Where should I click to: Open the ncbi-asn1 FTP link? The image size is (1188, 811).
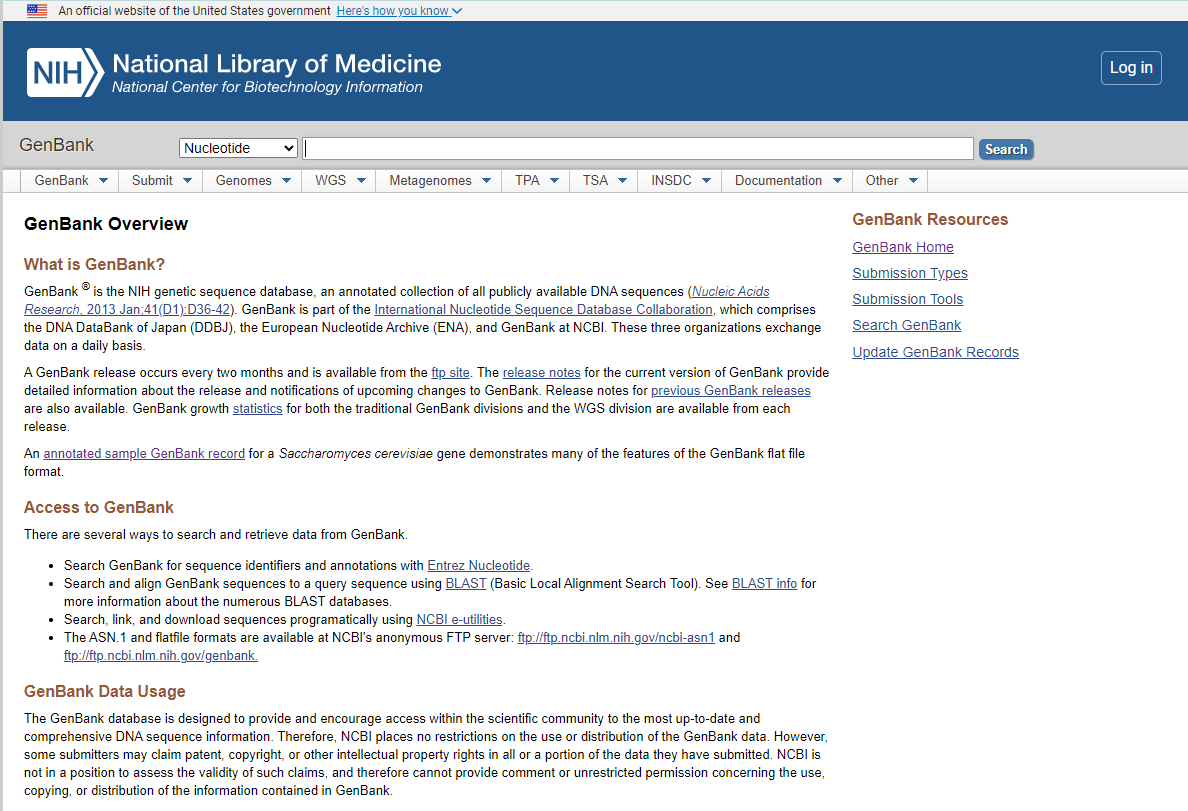616,637
